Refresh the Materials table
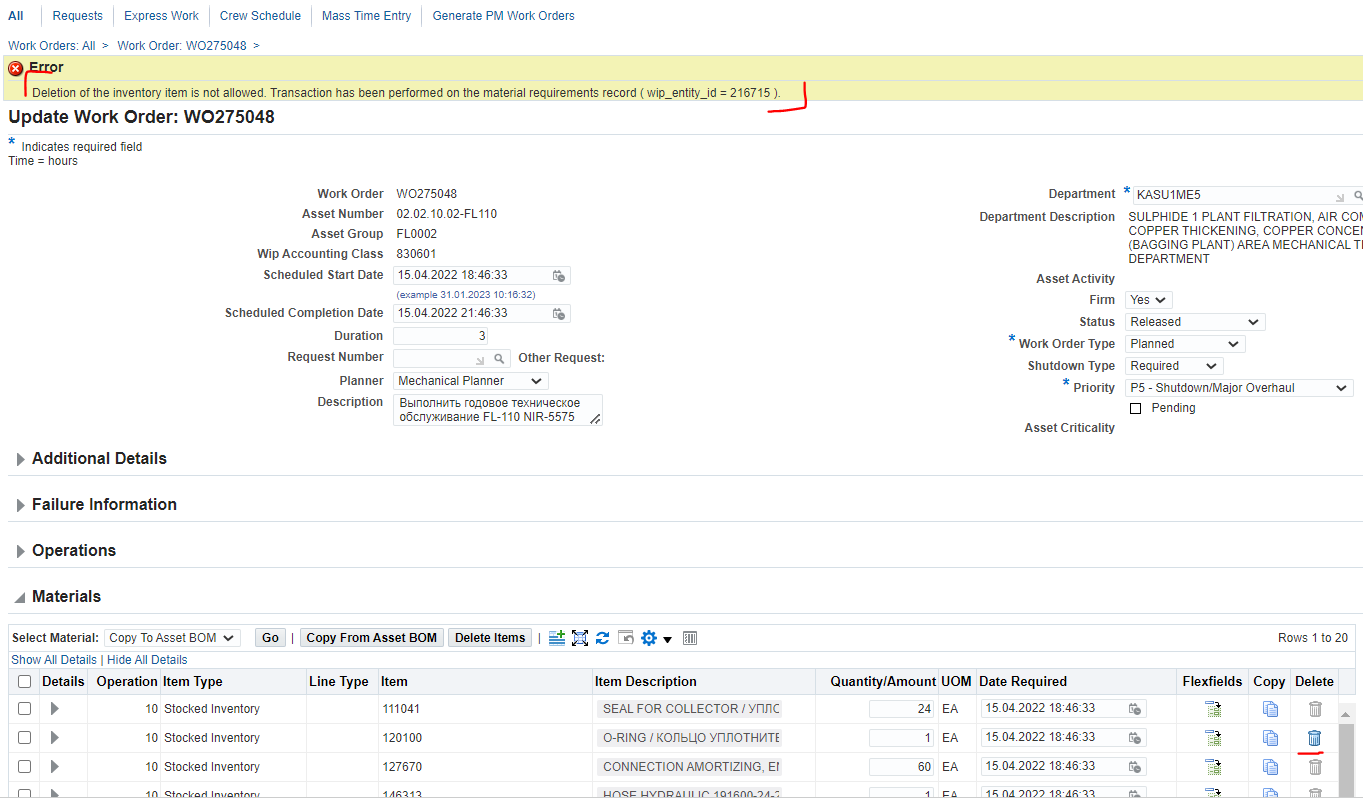This screenshot has width=1363, height=800. click(603, 637)
